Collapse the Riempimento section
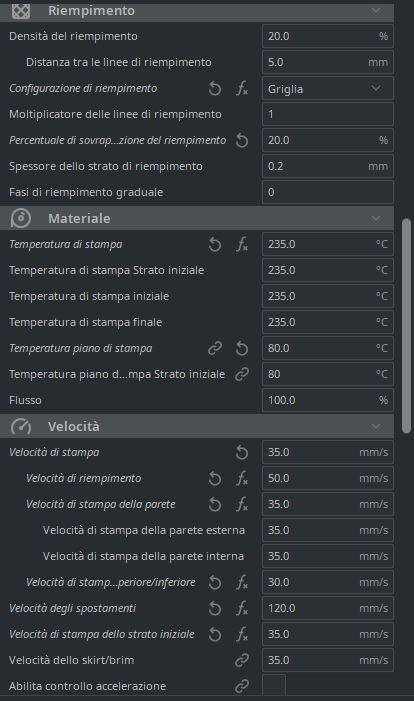414x701 pixels. click(x=376, y=10)
